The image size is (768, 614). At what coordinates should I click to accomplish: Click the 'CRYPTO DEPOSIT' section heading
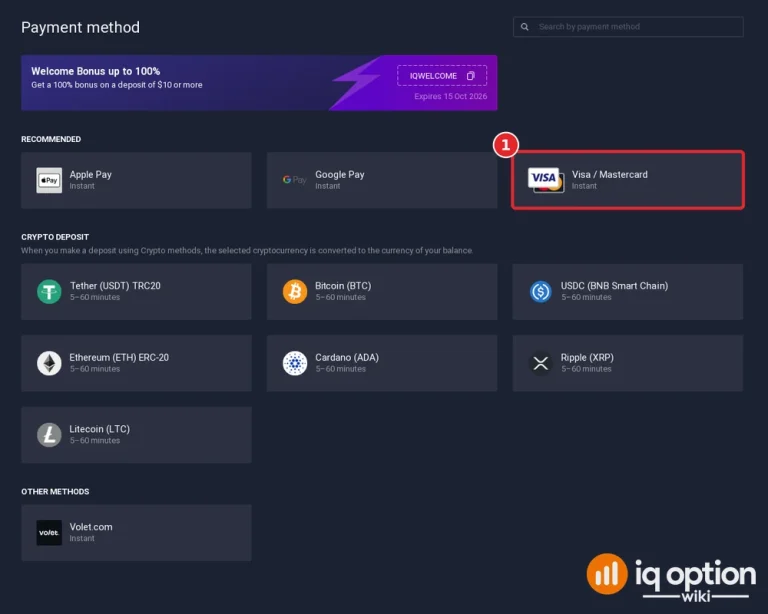(55, 237)
